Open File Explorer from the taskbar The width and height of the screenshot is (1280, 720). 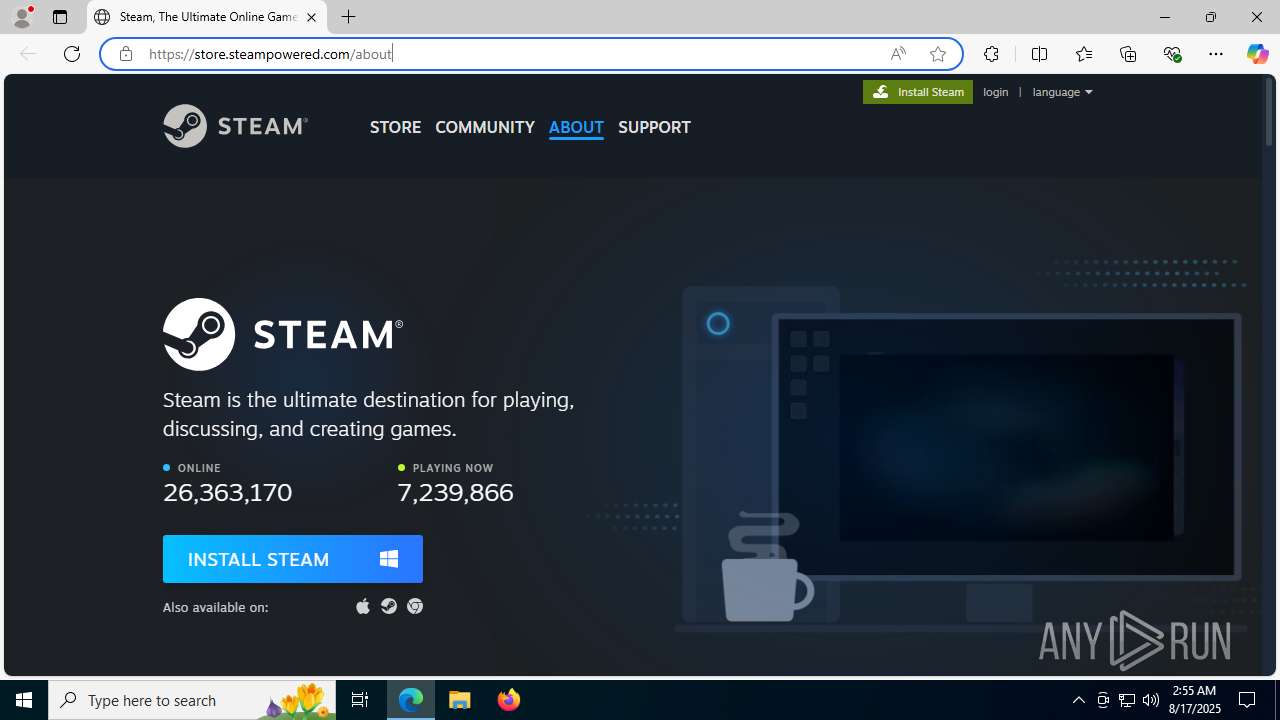click(x=460, y=700)
